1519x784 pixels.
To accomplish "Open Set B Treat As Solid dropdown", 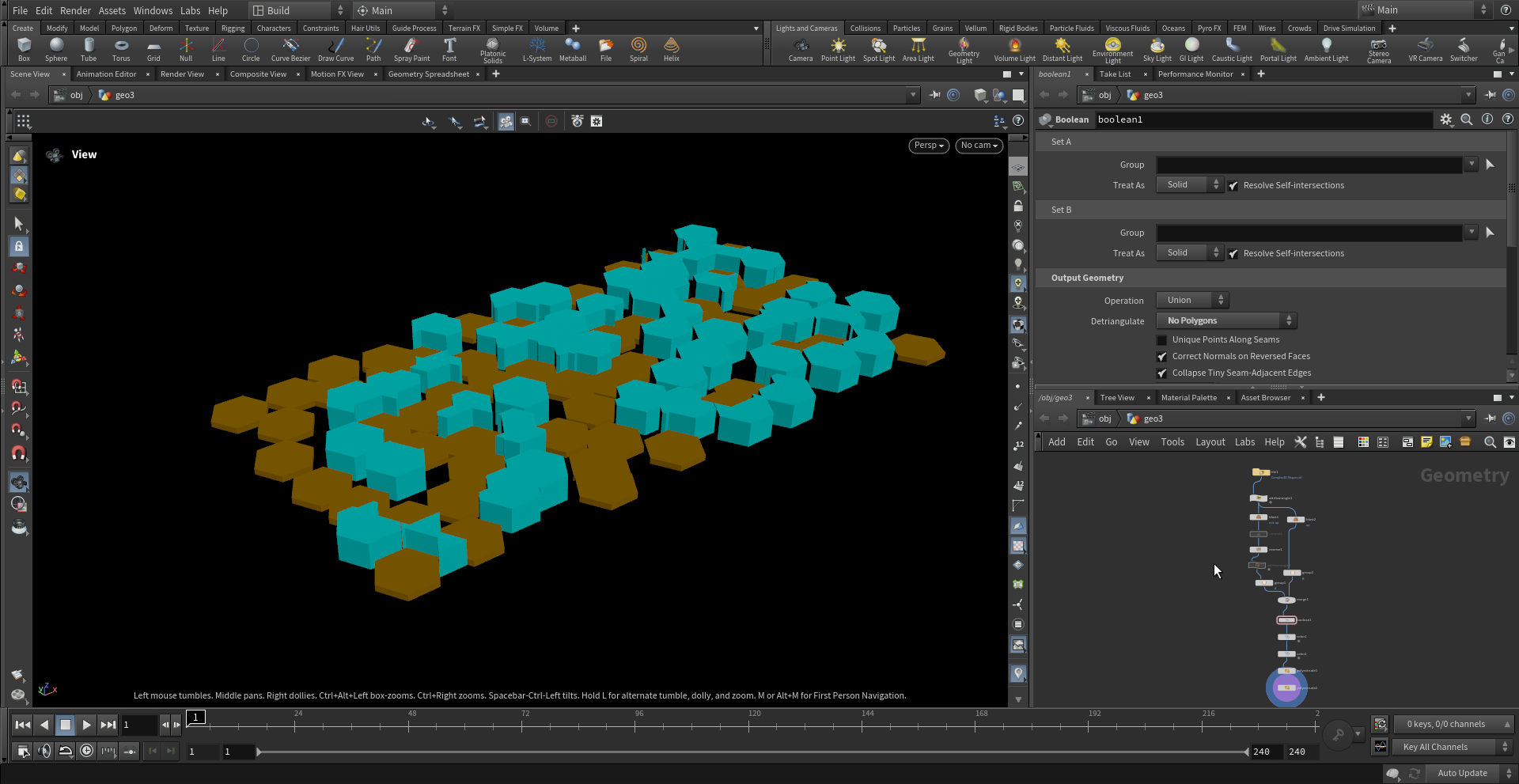I will click(x=1190, y=253).
